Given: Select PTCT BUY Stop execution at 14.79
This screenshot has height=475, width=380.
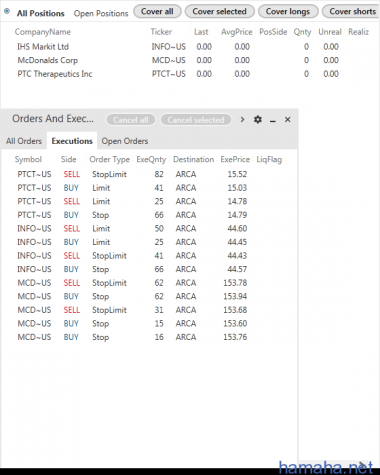Looking at the screenshot, I should 149,215.
